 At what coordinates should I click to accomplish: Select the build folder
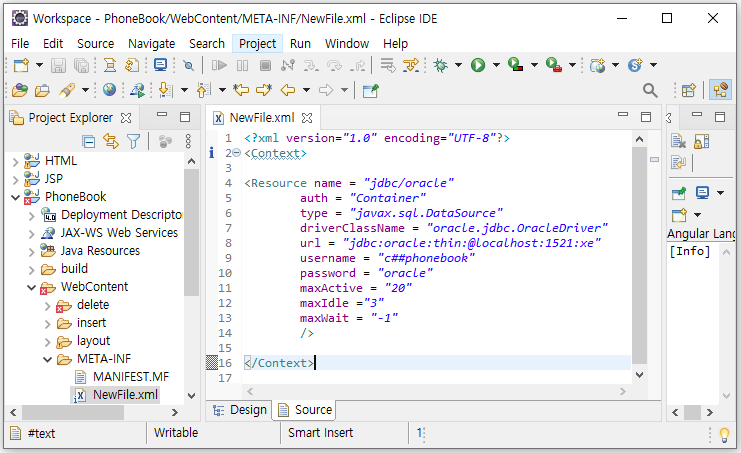pyautogui.click(x=74, y=269)
